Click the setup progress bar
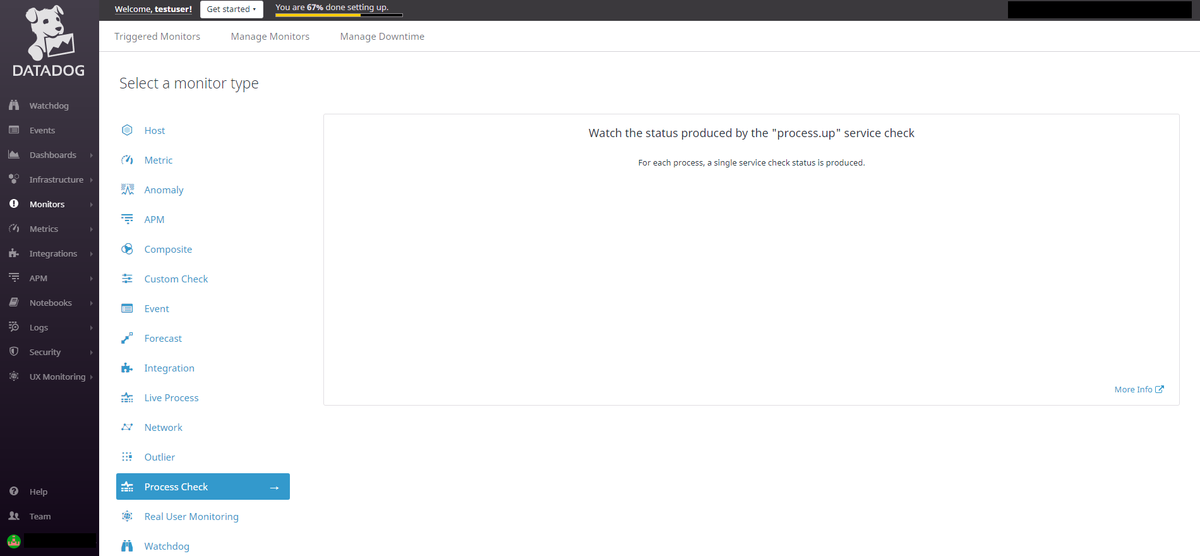Screen dimensions: 1200x556 339,15
